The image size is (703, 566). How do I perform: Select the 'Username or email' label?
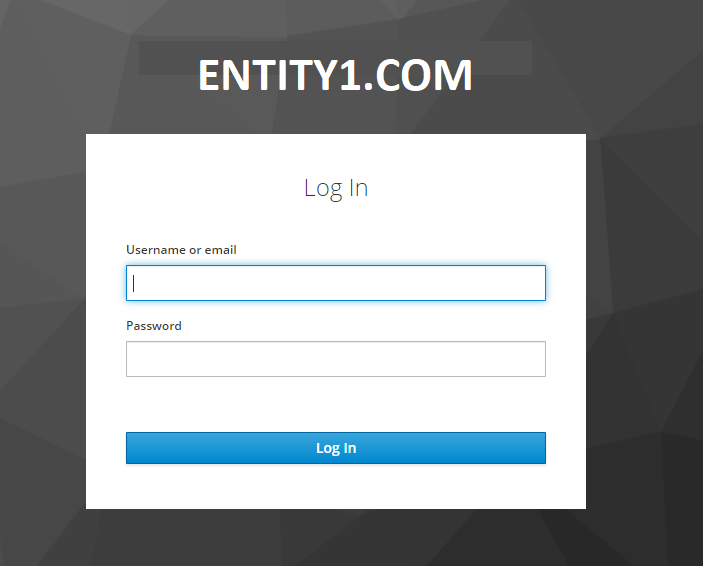tap(181, 250)
